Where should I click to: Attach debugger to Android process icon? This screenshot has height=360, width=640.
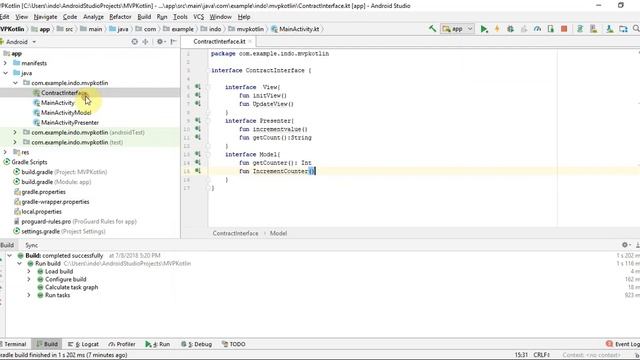(x=551, y=29)
